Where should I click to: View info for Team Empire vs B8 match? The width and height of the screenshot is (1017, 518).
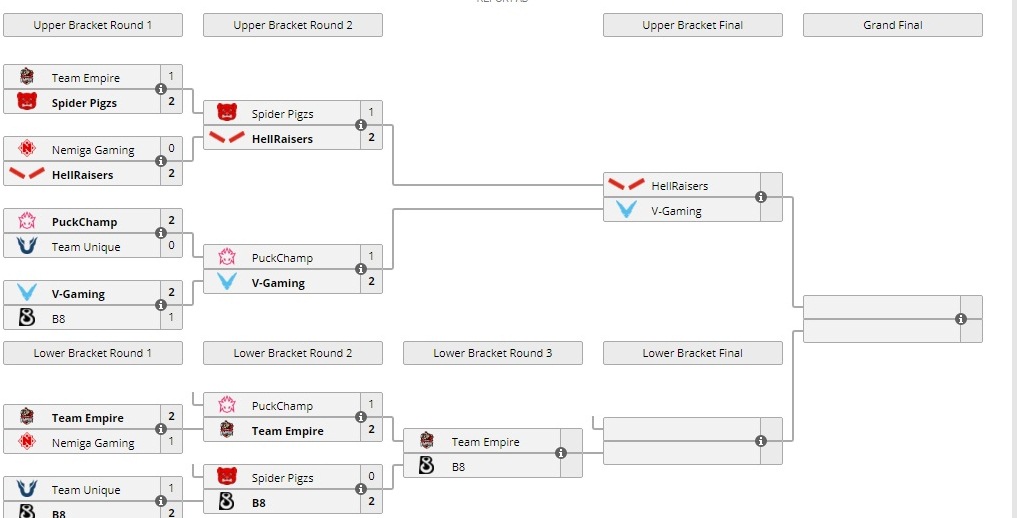pyautogui.click(x=561, y=453)
